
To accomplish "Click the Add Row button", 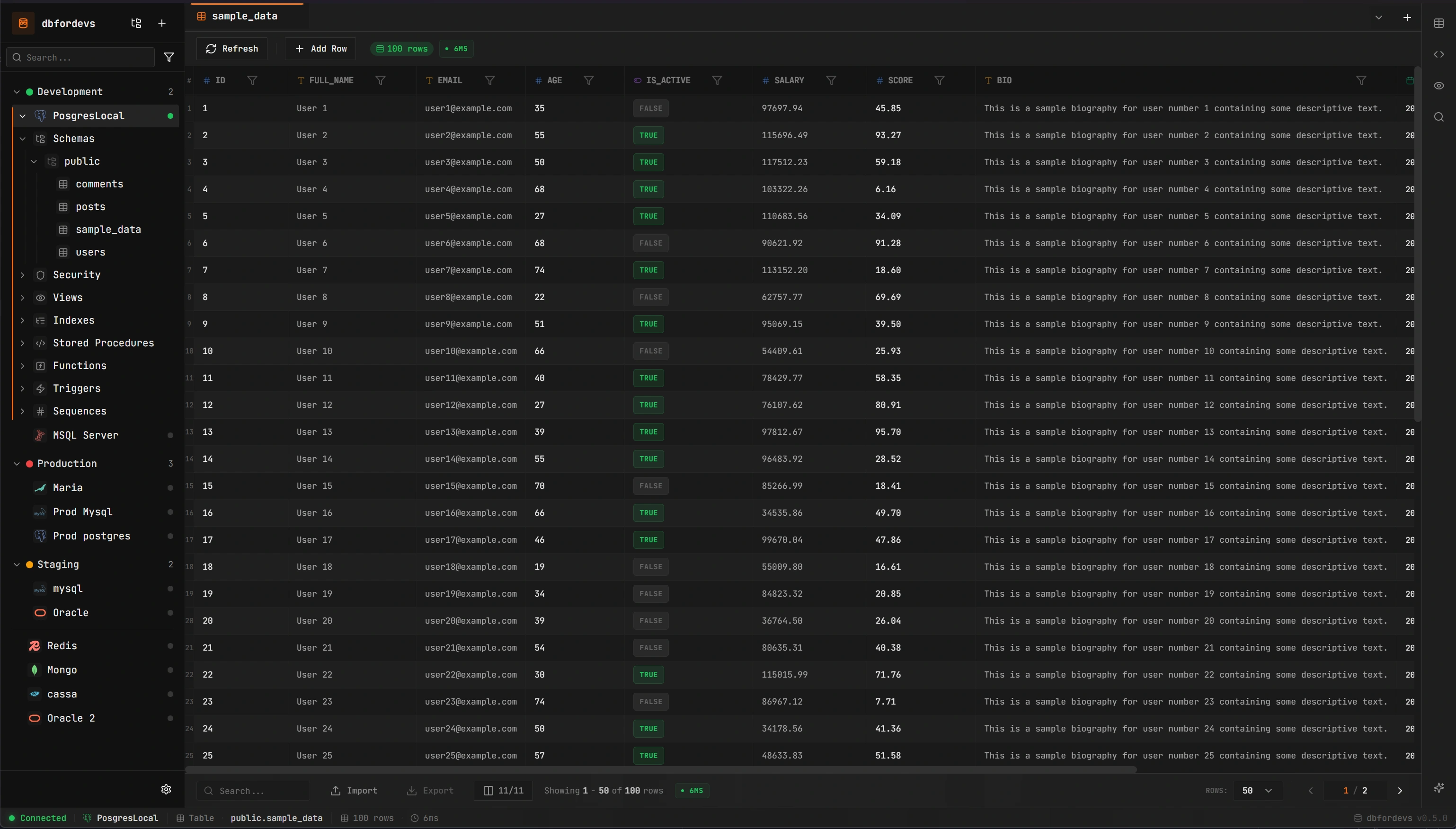I will [x=320, y=49].
